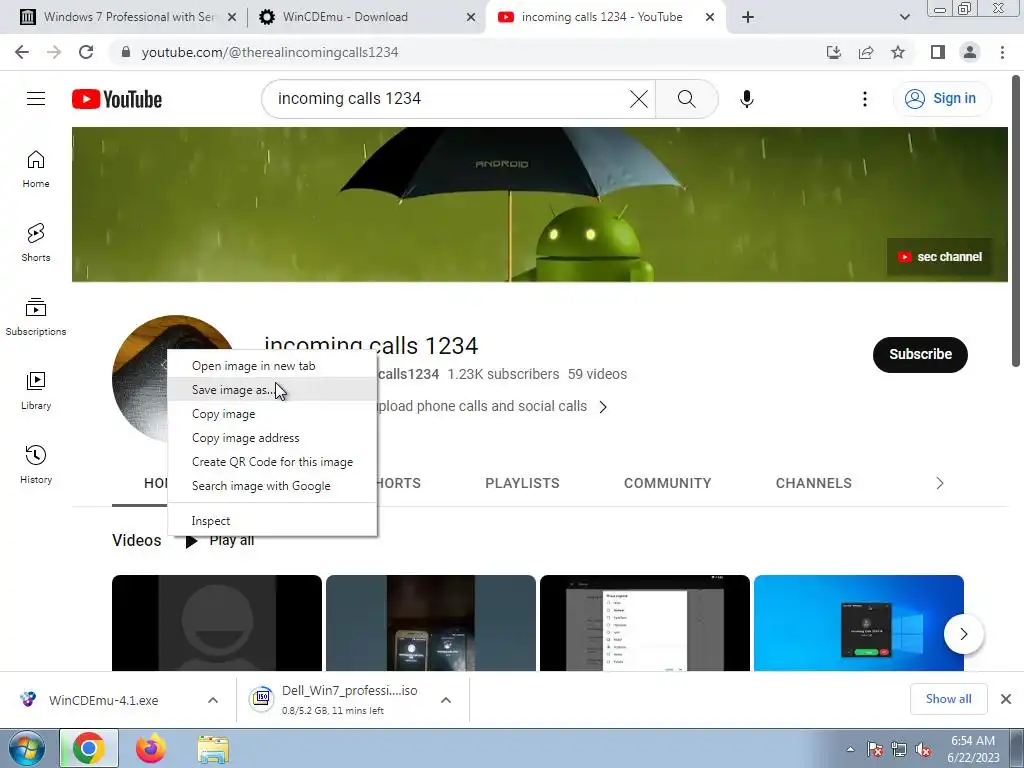This screenshot has height=768, width=1024.
Task: Expand the channel description chevron
Action: pos(603,407)
